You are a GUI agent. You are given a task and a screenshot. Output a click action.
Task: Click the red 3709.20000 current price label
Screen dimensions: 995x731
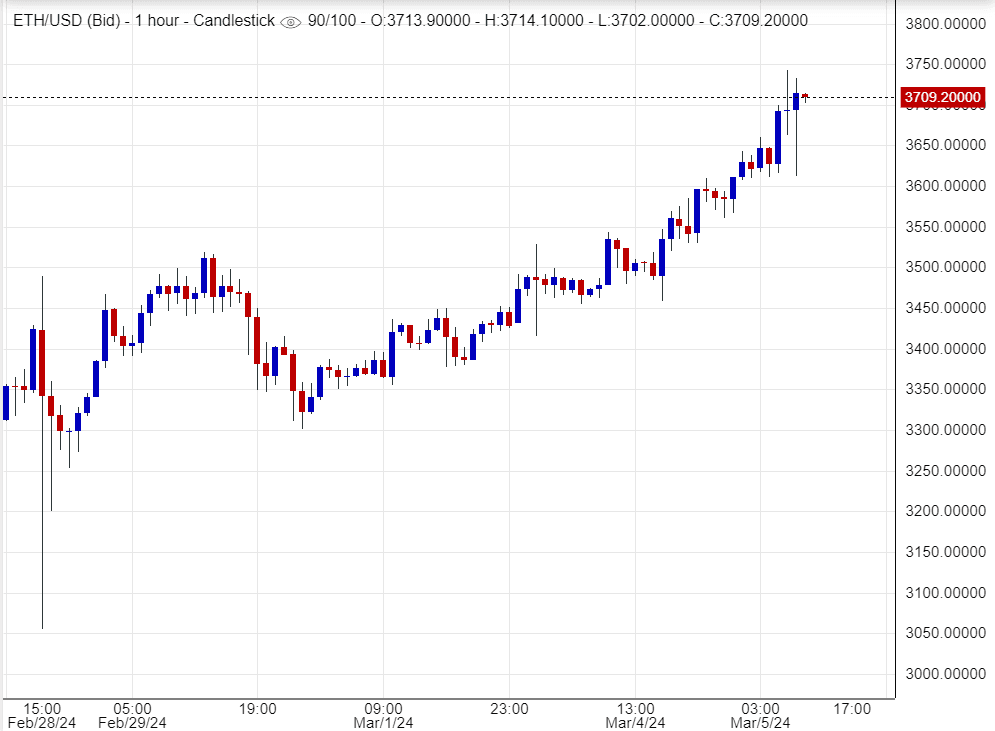pos(941,97)
